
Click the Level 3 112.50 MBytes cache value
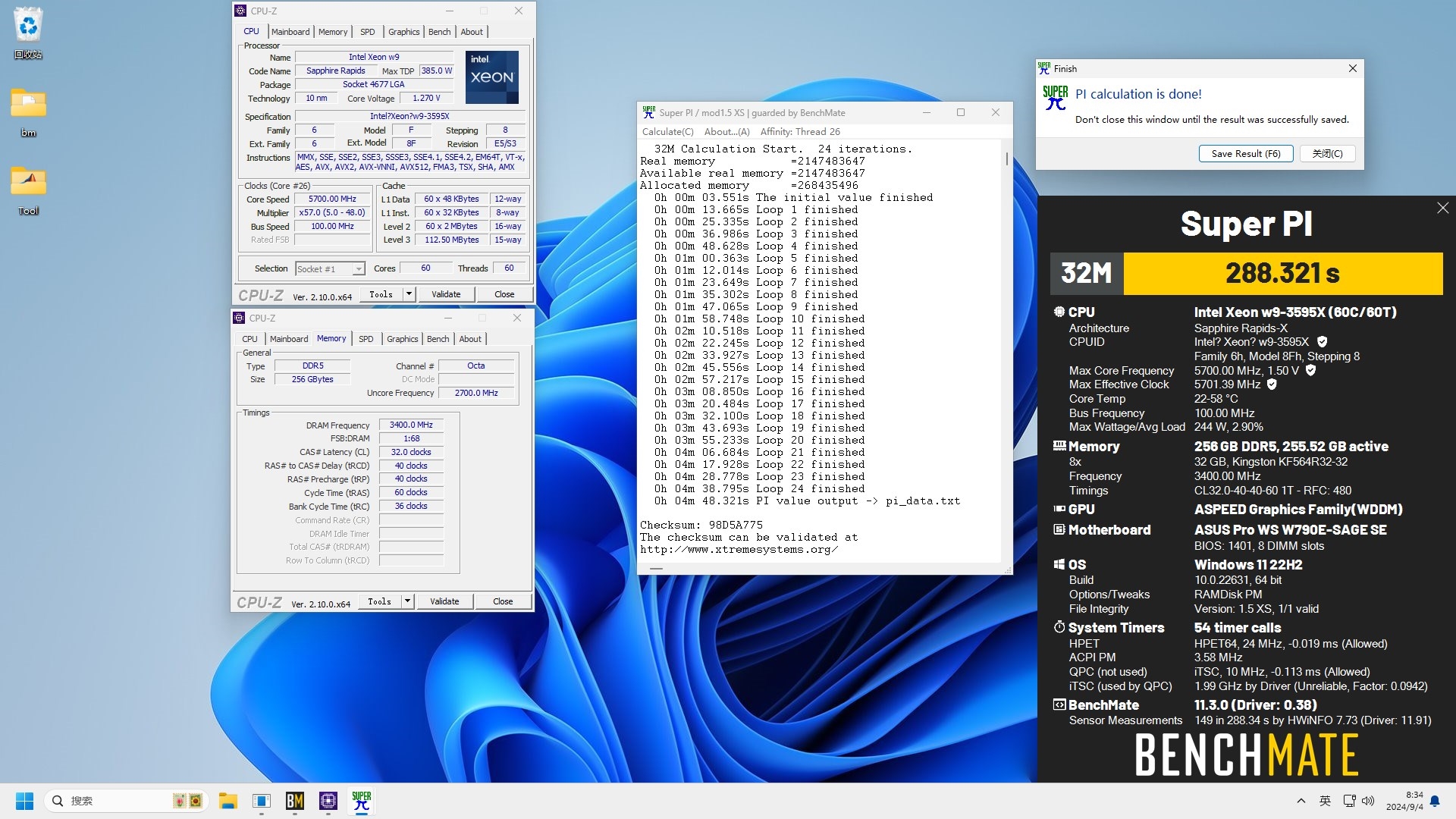451,240
